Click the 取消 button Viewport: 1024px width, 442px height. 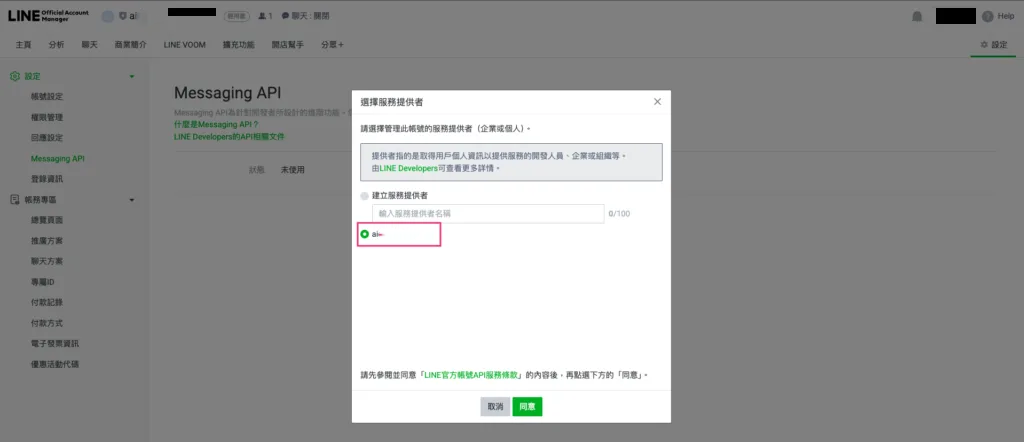click(x=495, y=406)
